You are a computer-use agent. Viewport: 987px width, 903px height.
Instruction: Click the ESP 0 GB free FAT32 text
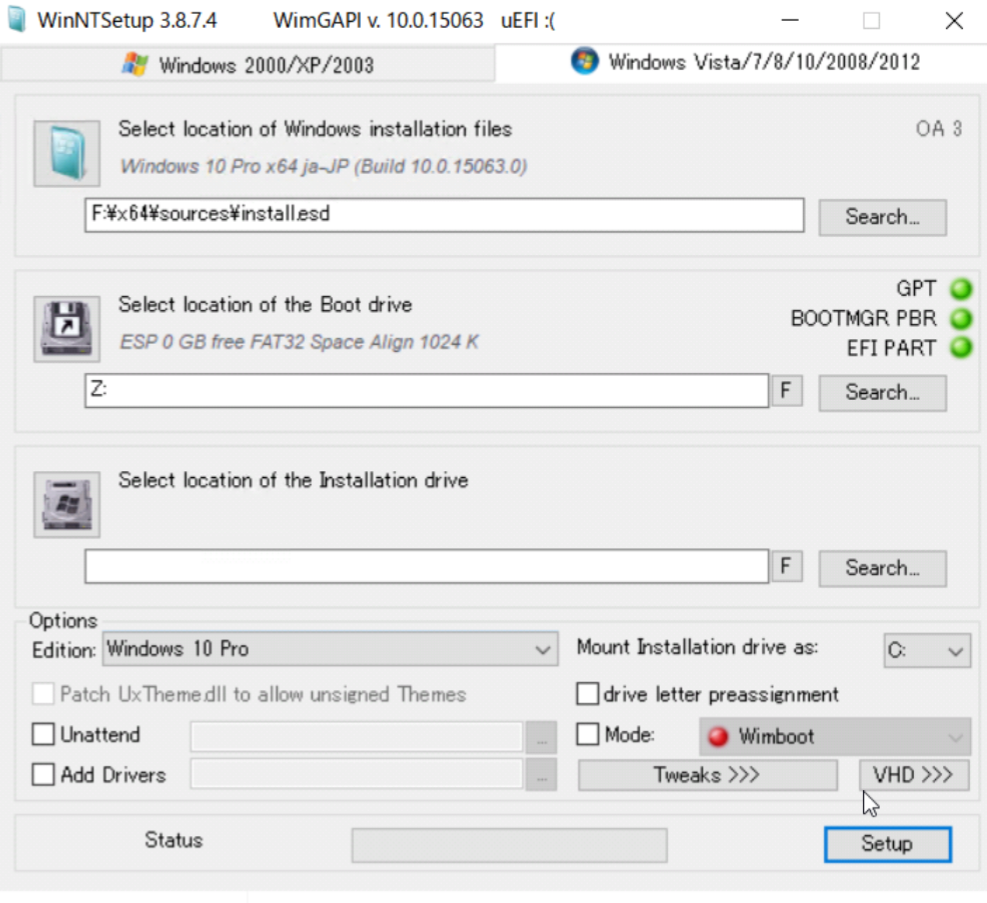299,342
